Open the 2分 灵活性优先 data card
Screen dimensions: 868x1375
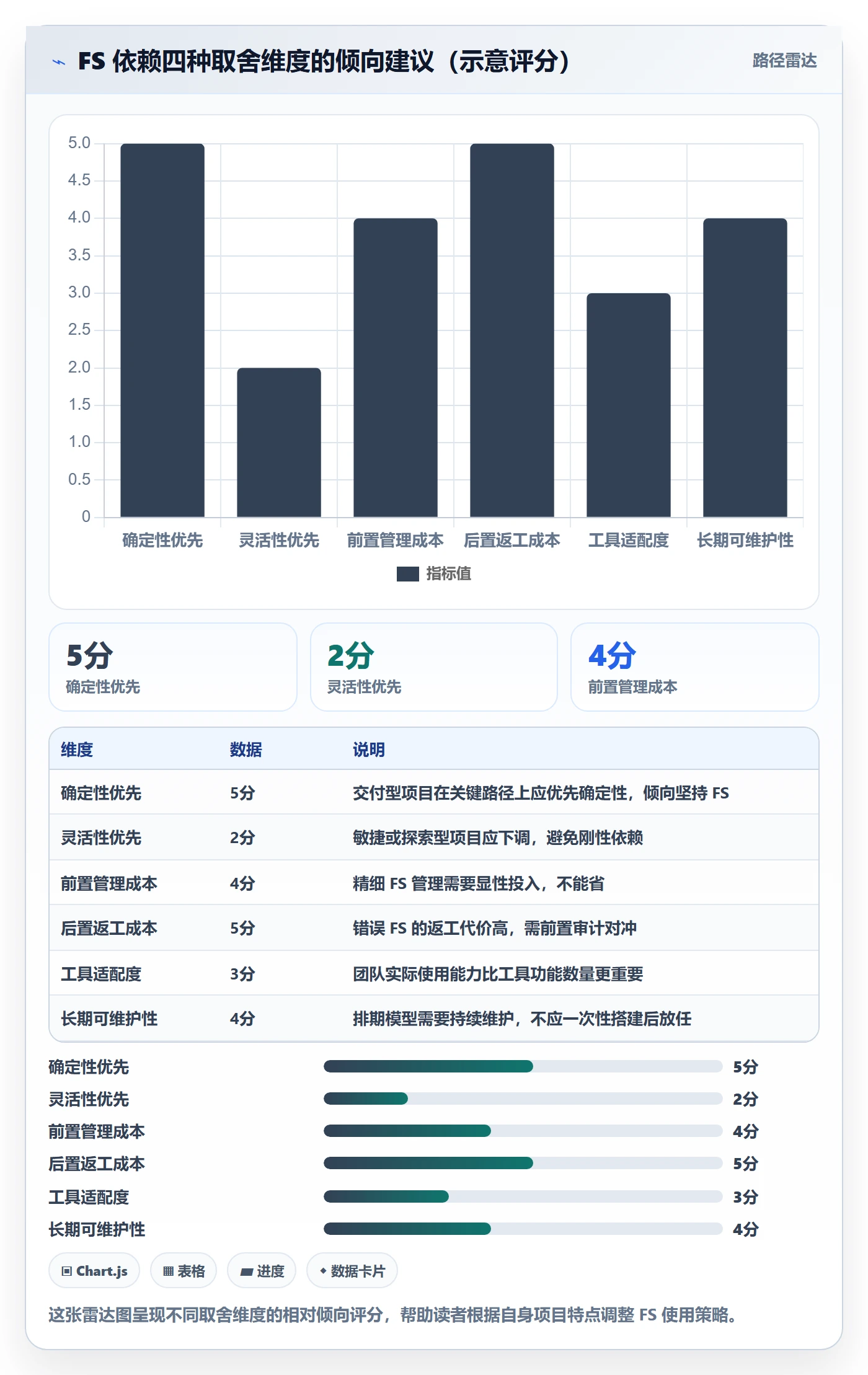[x=434, y=667]
